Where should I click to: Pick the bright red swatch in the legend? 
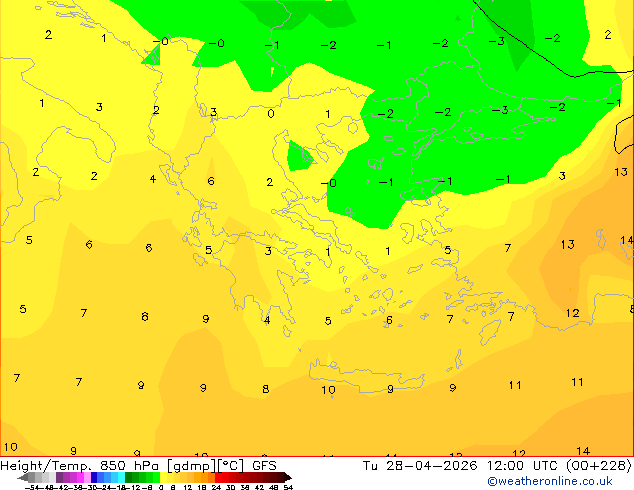point(218,477)
